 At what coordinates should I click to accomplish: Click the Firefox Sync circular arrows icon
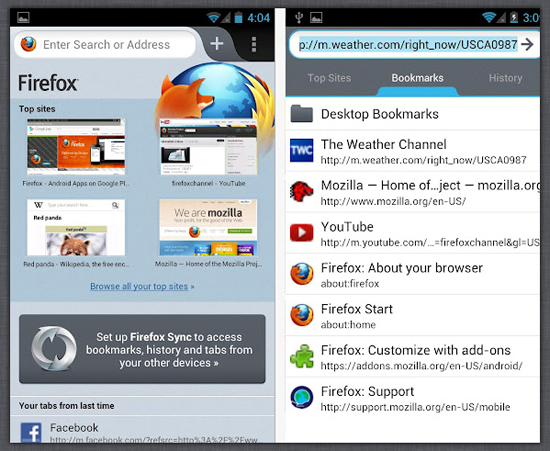pos(54,349)
